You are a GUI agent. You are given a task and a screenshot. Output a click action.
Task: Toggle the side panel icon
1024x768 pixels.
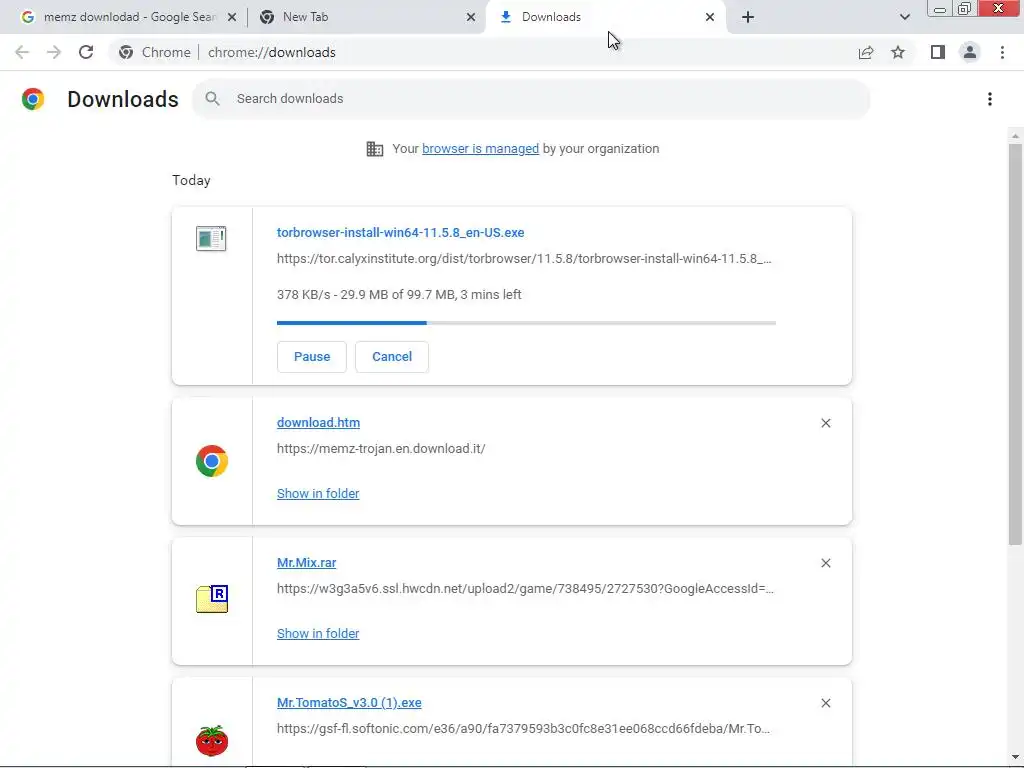pyautogui.click(x=937, y=52)
